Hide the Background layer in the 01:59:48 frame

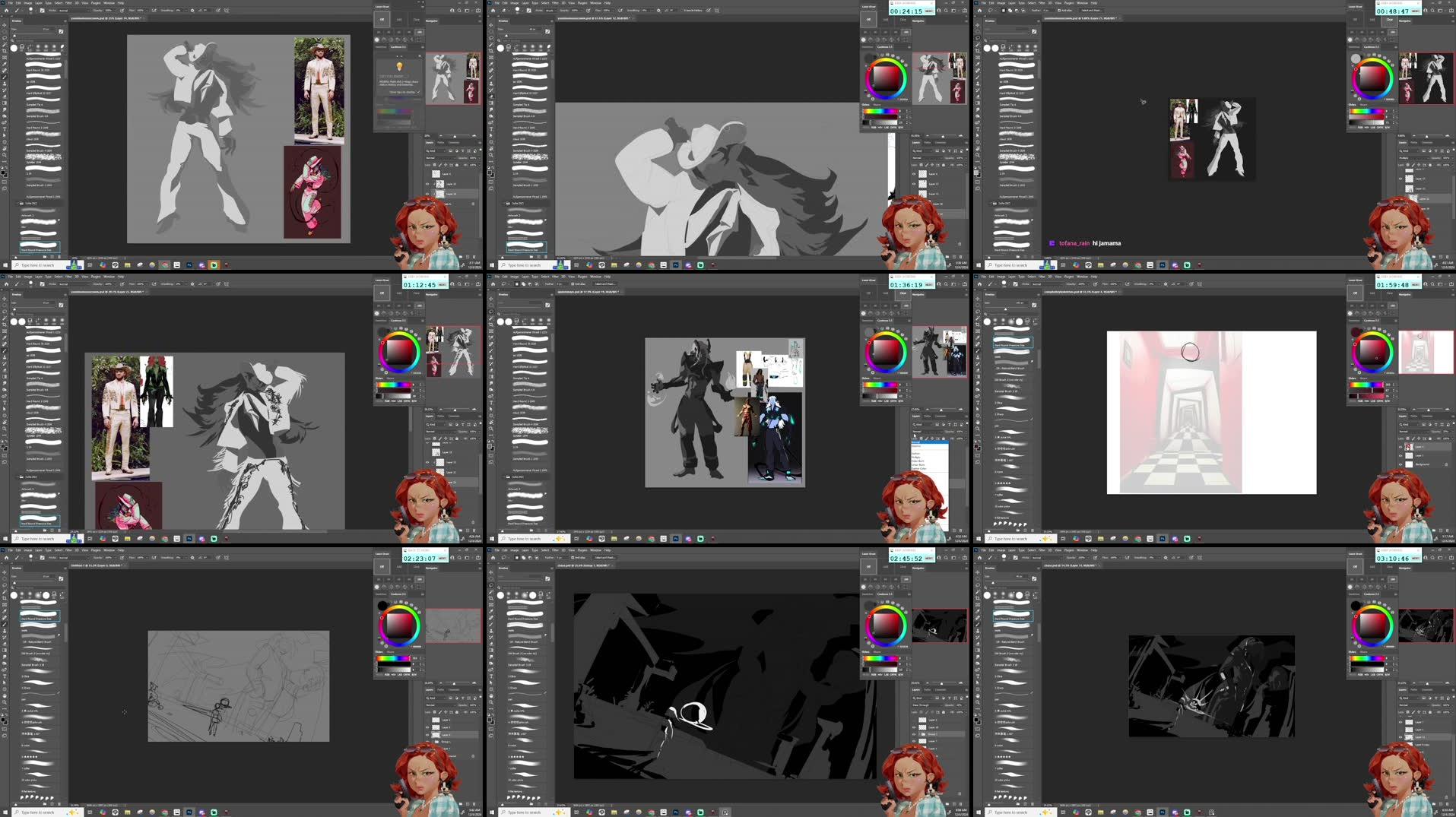[1402, 464]
